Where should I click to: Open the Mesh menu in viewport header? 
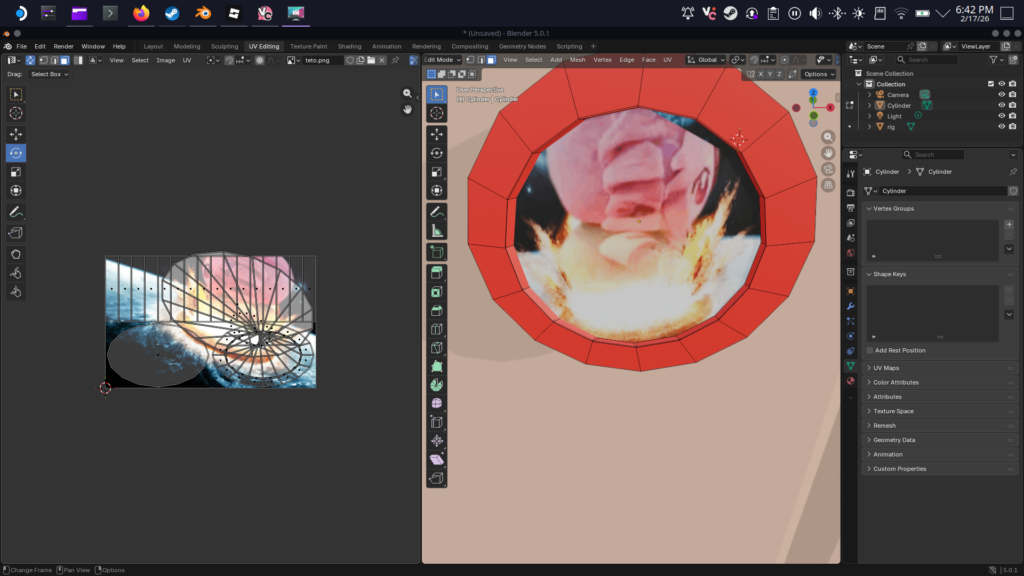point(578,60)
